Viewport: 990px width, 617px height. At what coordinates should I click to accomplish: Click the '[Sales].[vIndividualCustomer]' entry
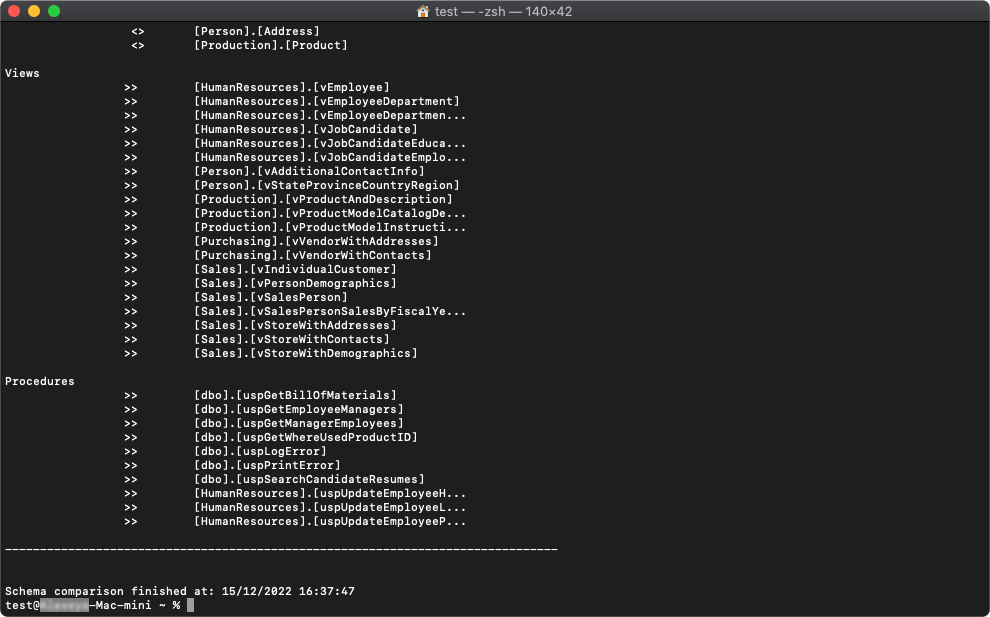[x=295, y=269]
